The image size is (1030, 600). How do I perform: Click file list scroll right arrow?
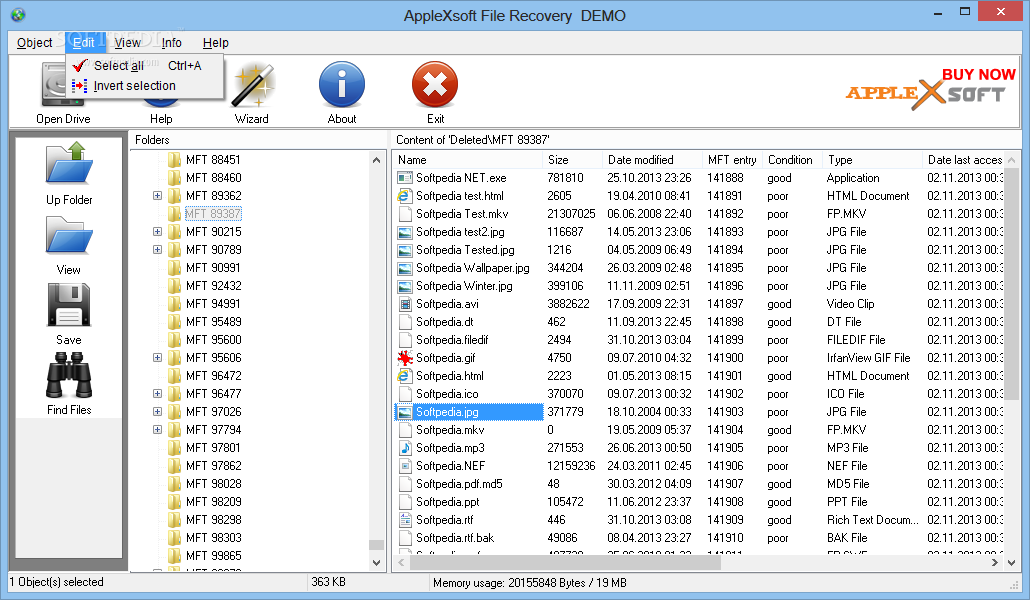[x=995, y=563]
